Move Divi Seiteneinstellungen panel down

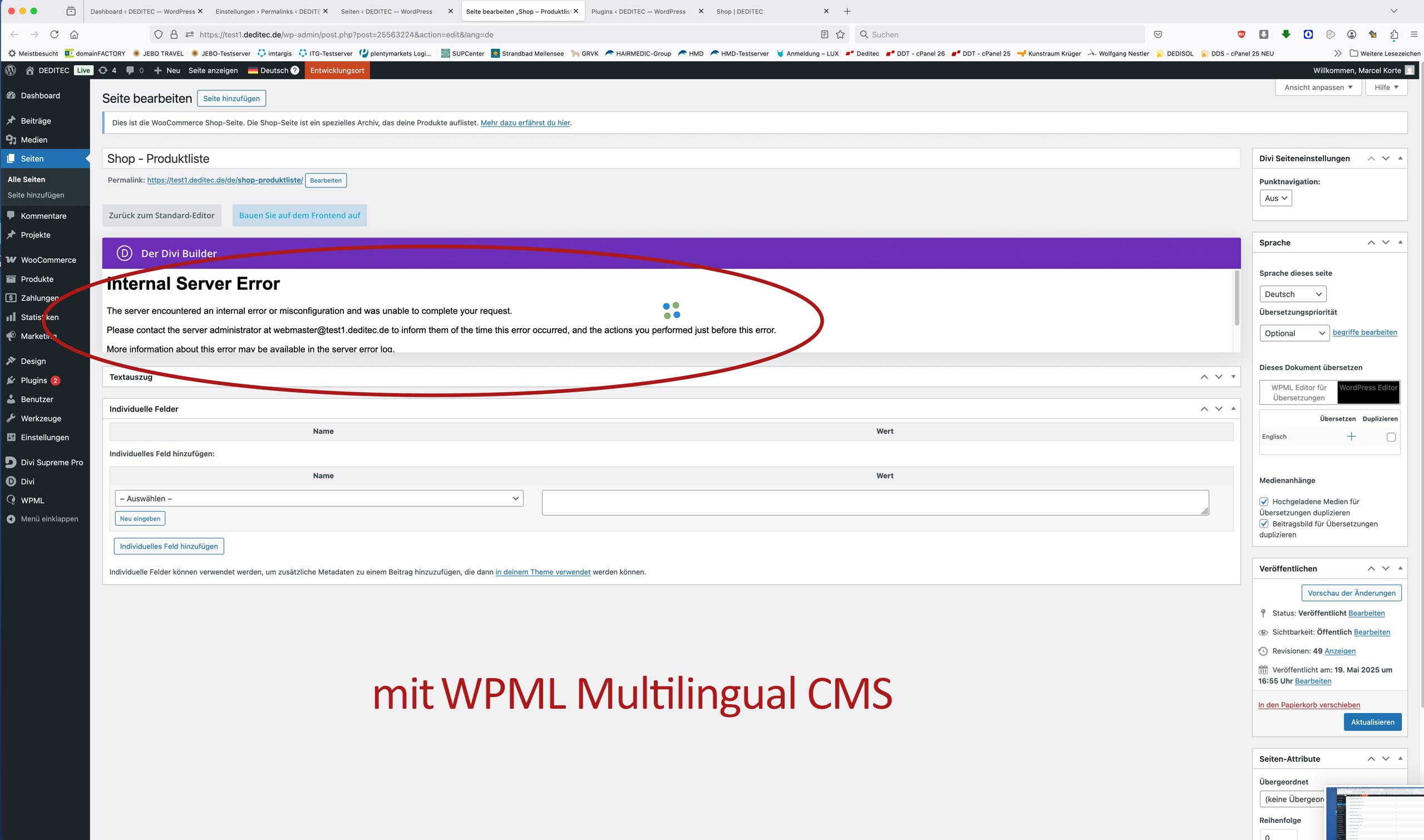[x=1386, y=159]
